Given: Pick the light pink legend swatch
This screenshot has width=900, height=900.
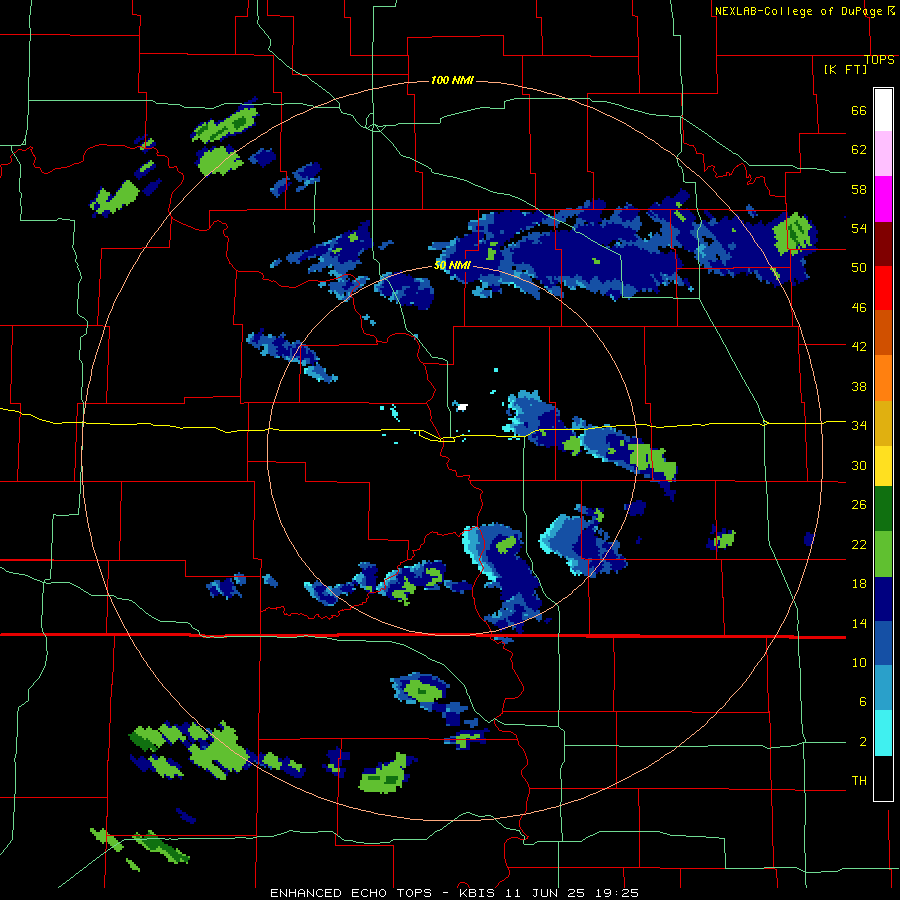Looking at the screenshot, I should (883, 154).
